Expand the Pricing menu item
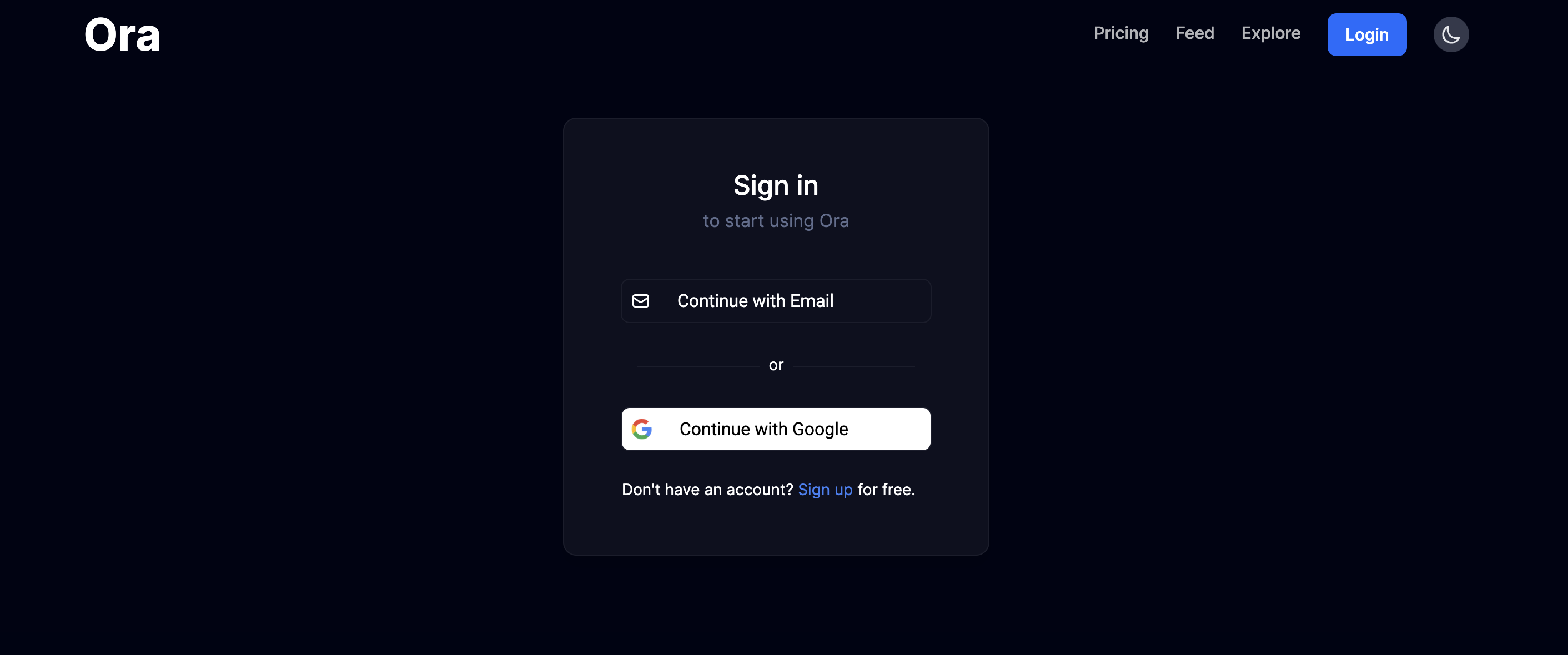Viewport: 1568px width, 655px height. pyautogui.click(x=1121, y=34)
